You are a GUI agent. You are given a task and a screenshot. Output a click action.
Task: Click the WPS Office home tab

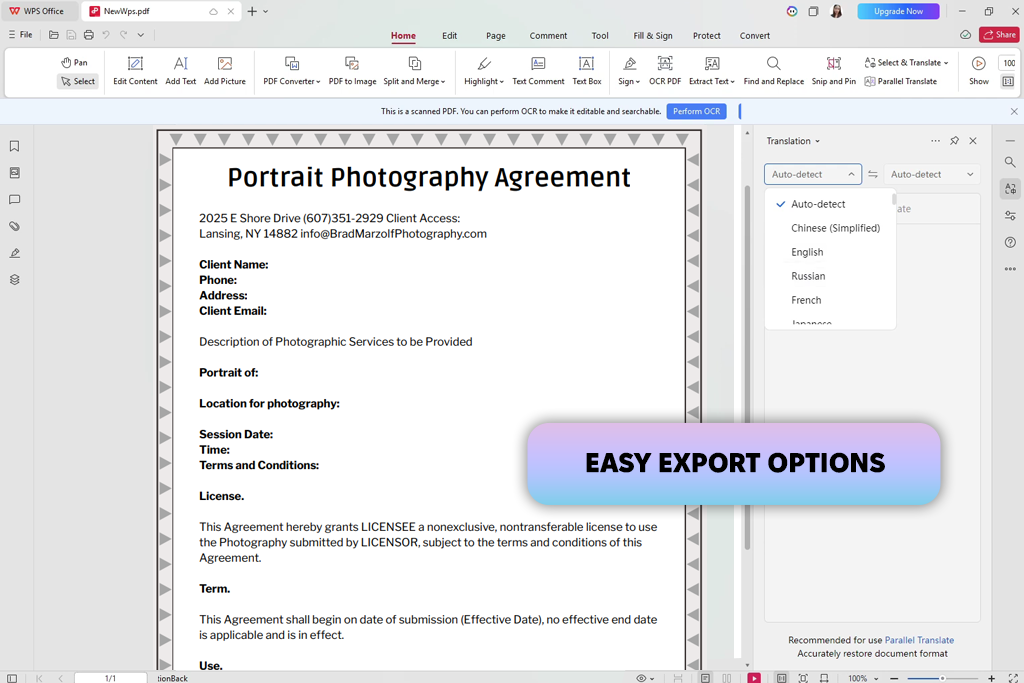pos(37,11)
